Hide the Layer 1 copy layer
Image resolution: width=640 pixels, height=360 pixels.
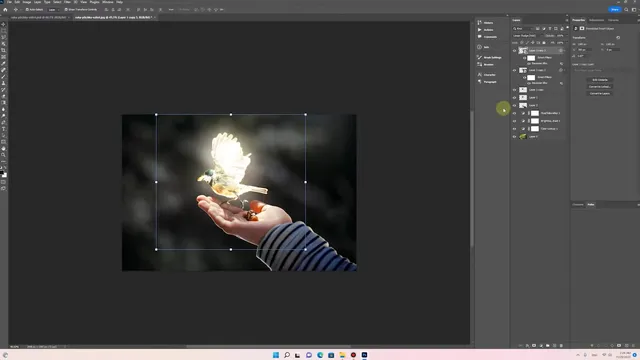coord(514,90)
